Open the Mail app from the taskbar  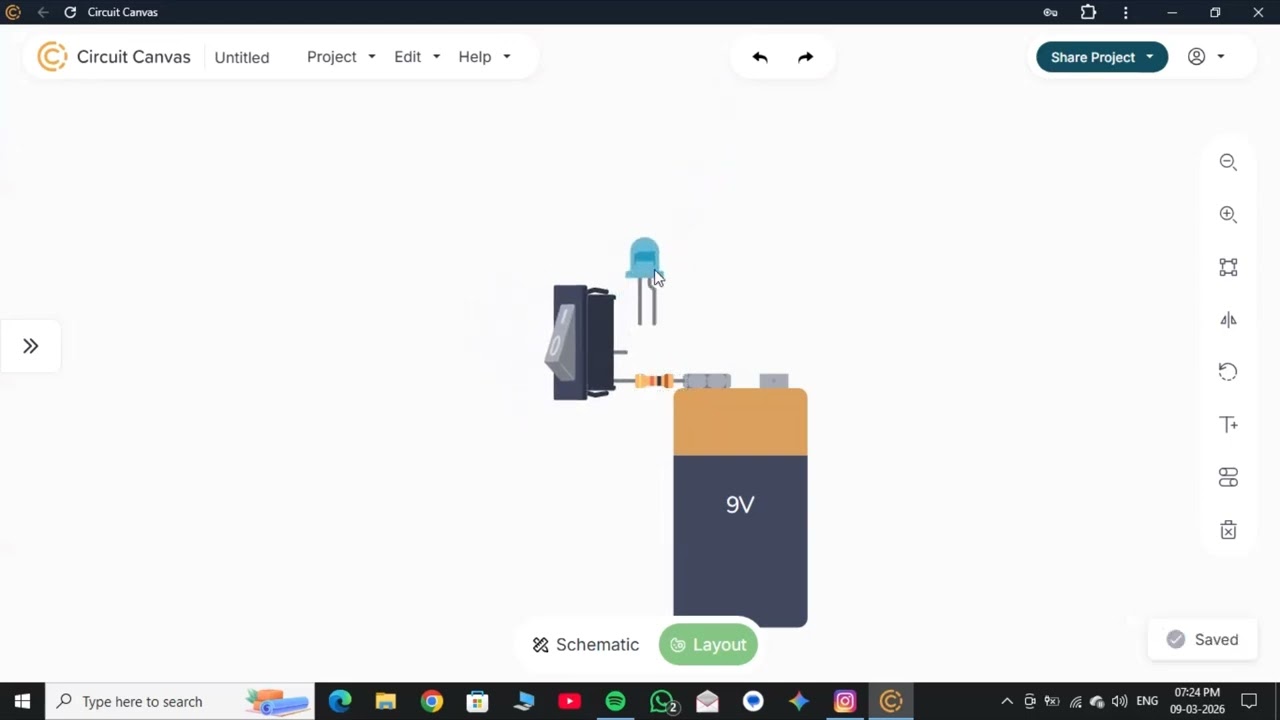707,701
